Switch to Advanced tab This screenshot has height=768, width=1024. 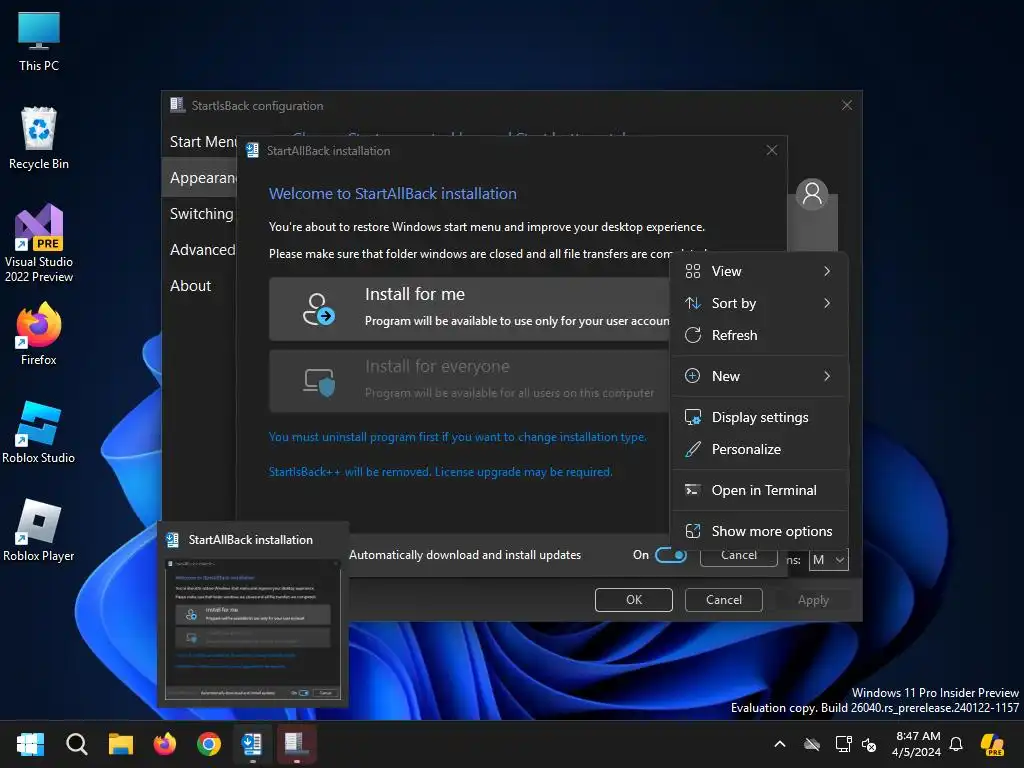(x=200, y=249)
